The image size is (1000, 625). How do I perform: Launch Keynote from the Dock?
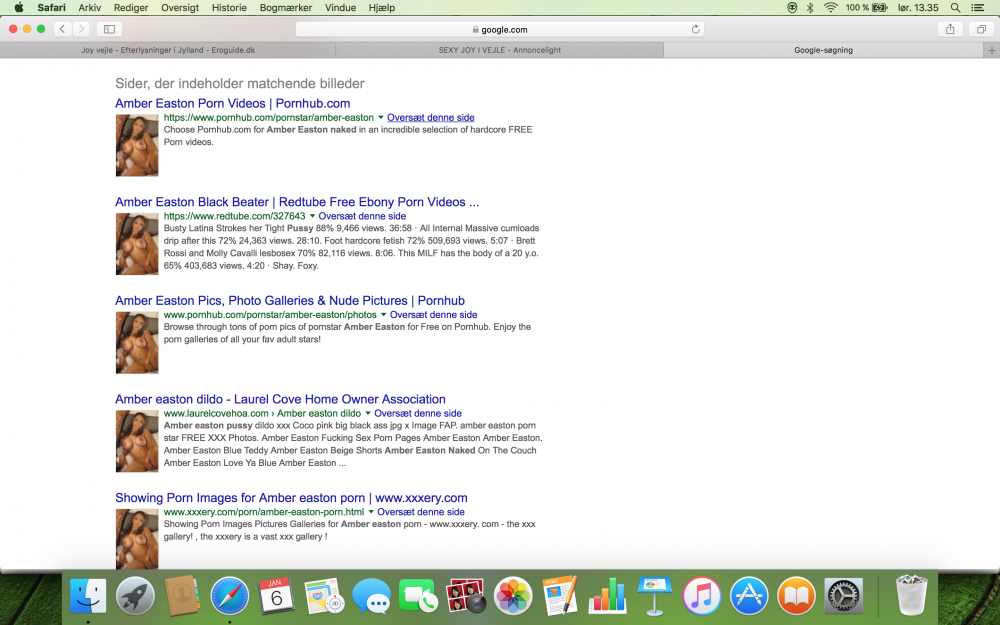654,596
